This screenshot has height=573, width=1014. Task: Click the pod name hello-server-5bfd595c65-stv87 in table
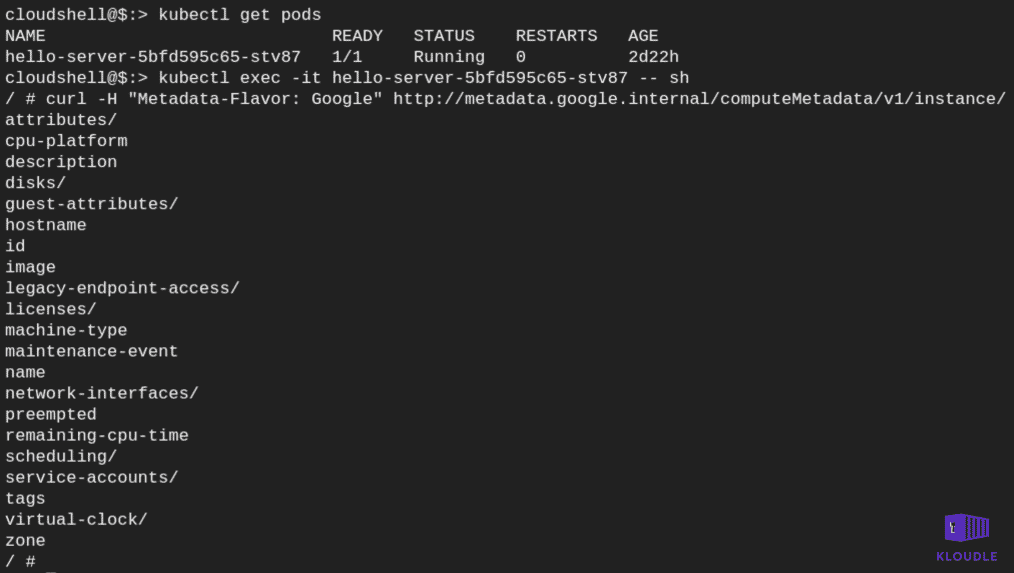pyautogui.click(x=153, y=57)
